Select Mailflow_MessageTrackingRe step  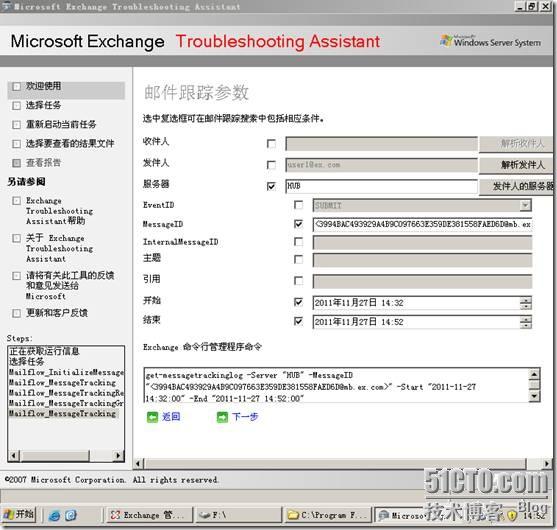(66, 393)
